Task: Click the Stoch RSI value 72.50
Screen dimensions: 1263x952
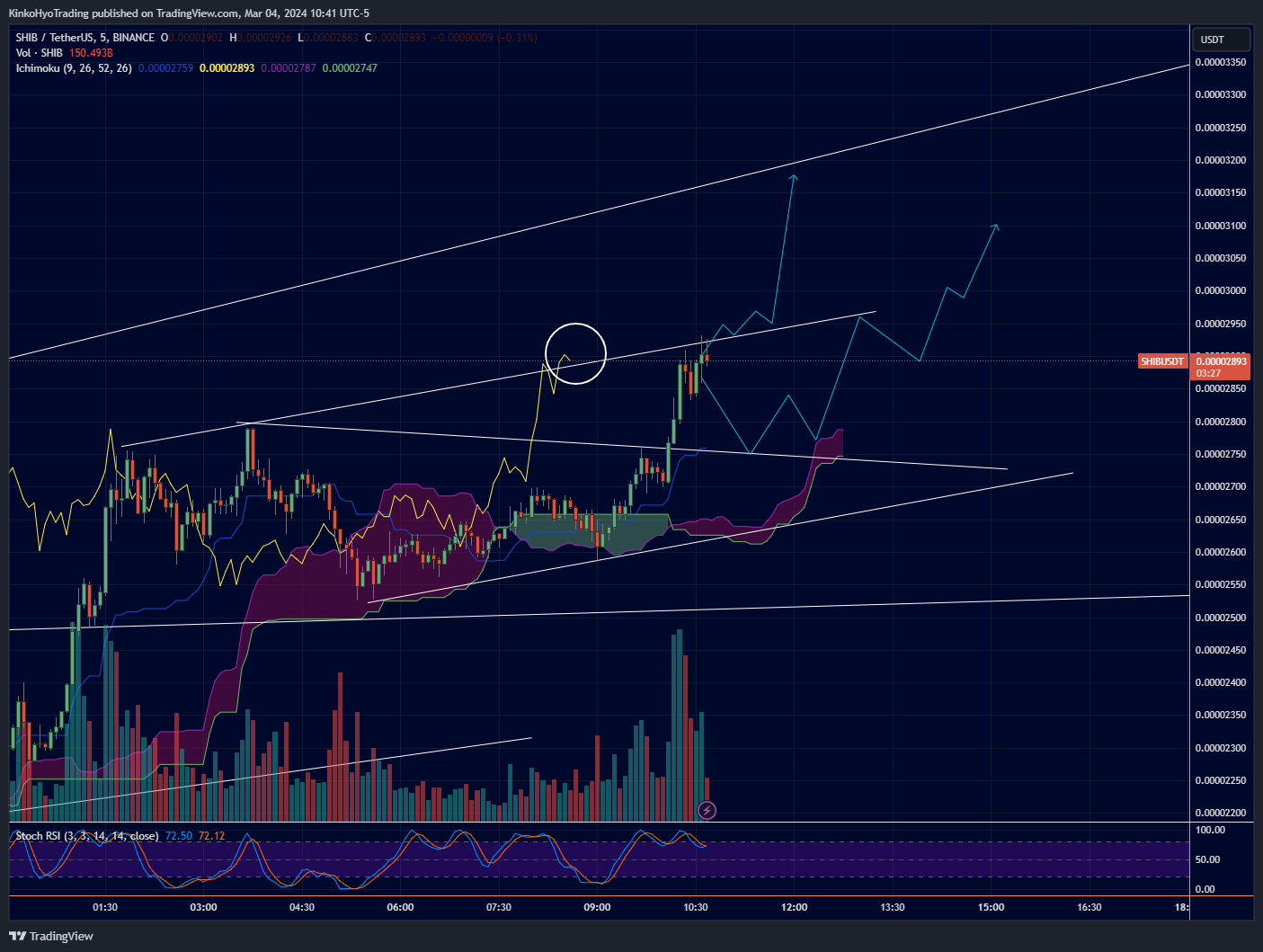Action: tap(179, 836)
